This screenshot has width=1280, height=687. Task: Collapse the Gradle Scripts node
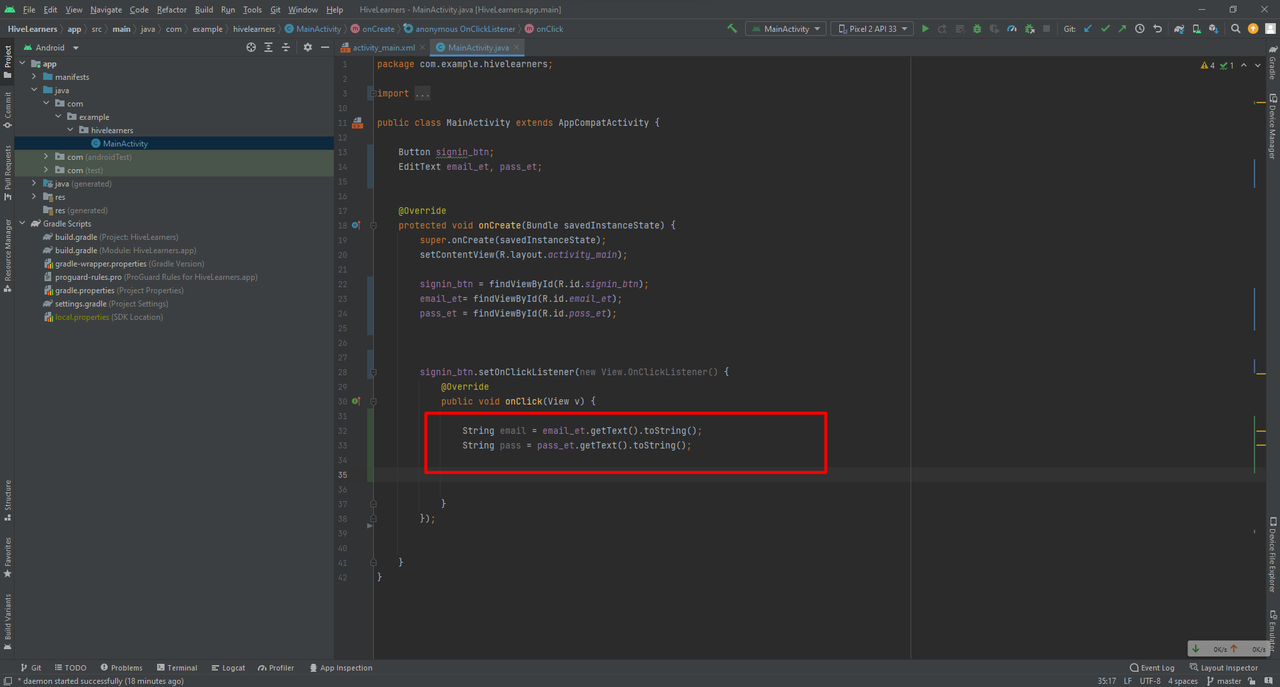(x=22, y=224)
